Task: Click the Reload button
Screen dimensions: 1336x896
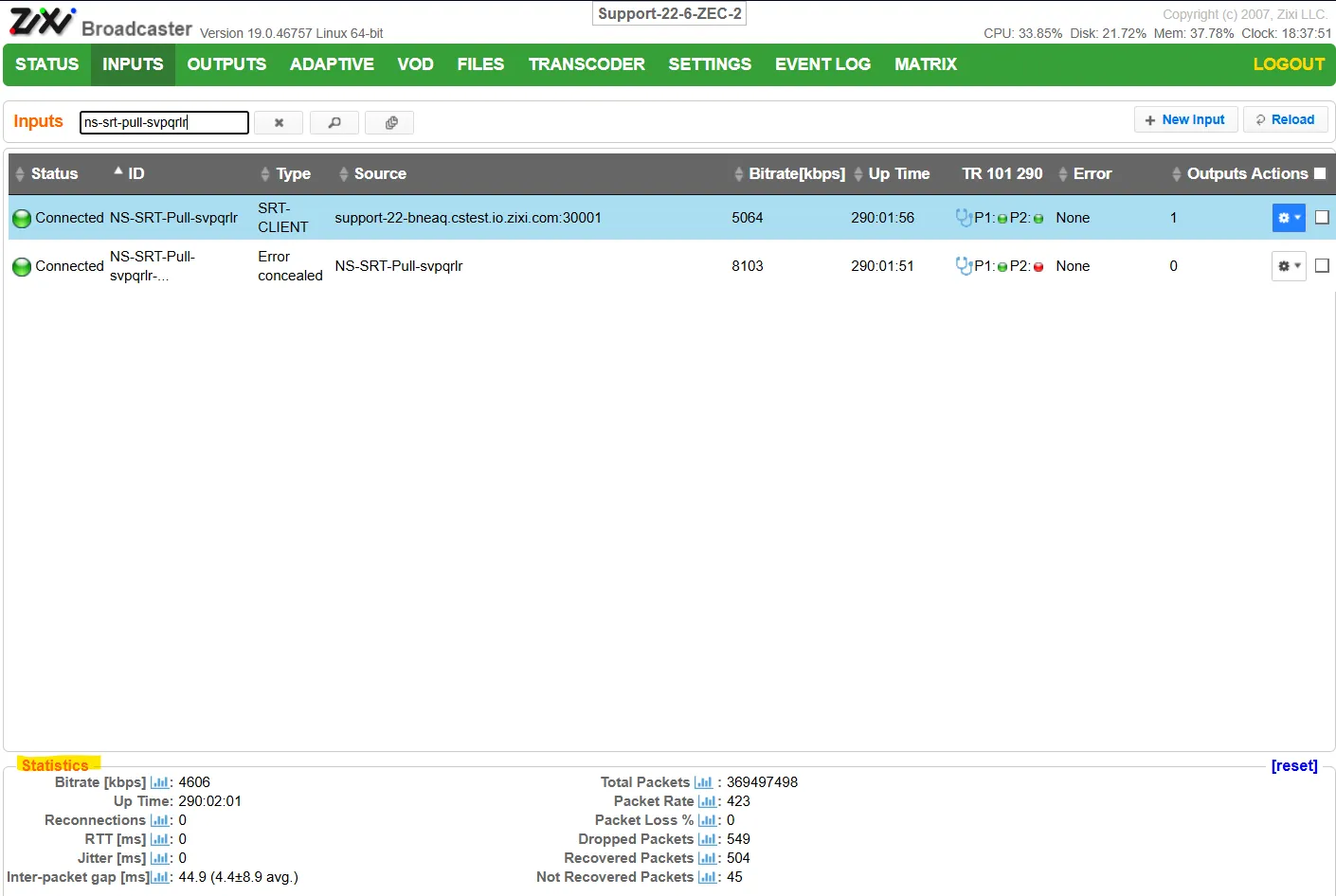Action: tap(1285, 120)
